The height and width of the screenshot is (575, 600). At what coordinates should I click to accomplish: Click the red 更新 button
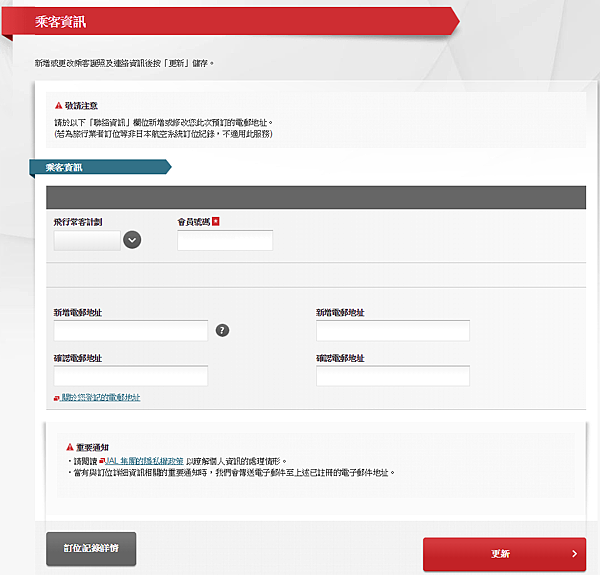[x=504, y=554]
